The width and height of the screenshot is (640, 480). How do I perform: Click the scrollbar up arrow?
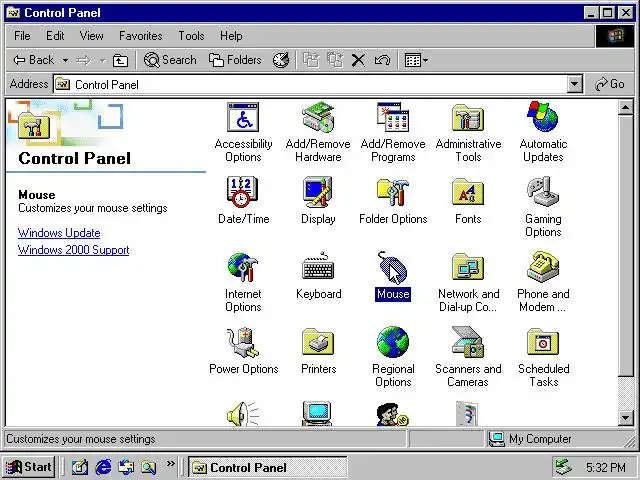(x=625, y=107)
